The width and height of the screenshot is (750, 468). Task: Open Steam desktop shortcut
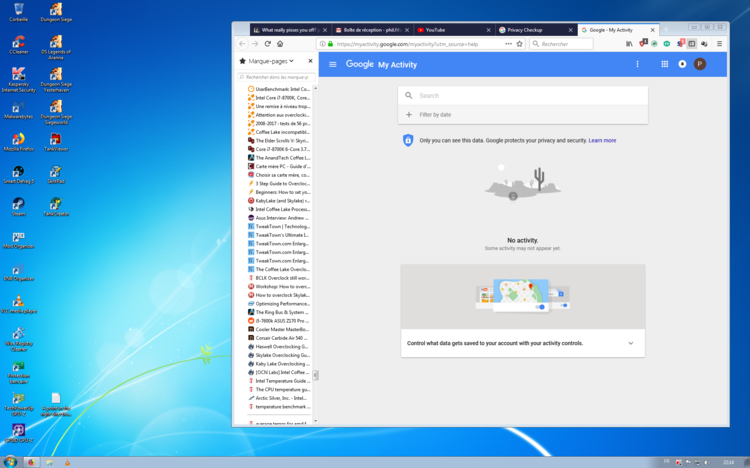[x=19, y=207]
